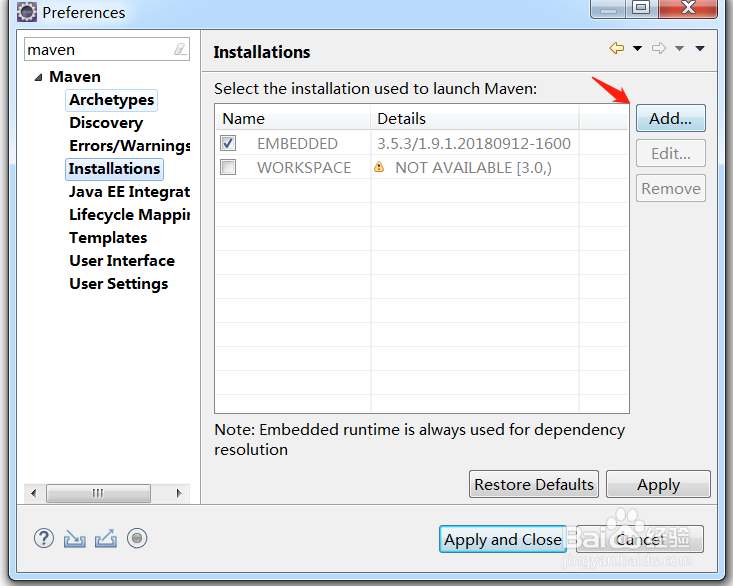
Task: Uncheck the EMBEDDED installation checkbox
Action: [228, 143]
